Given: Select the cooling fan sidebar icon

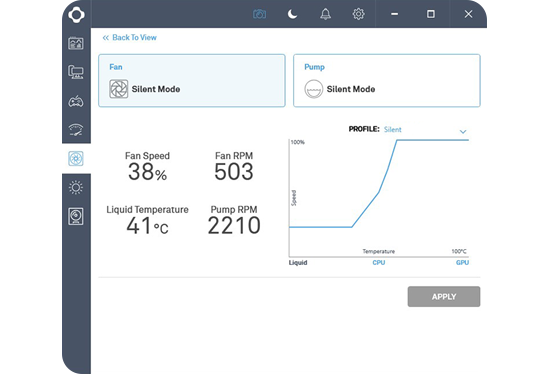Looking at the screenshot, I should (76, 158).
